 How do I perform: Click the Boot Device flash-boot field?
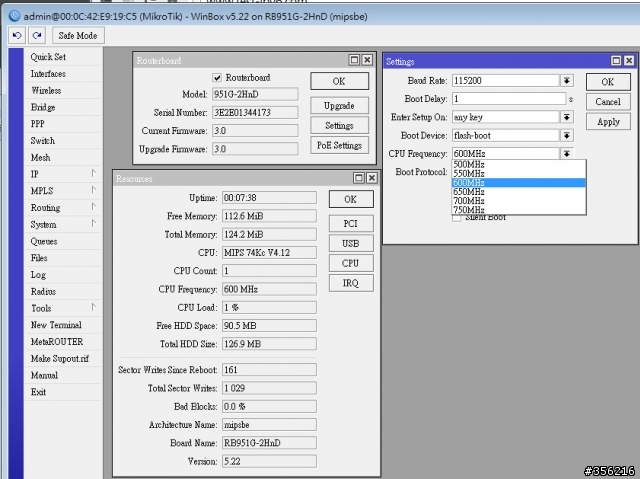point(506,135)
